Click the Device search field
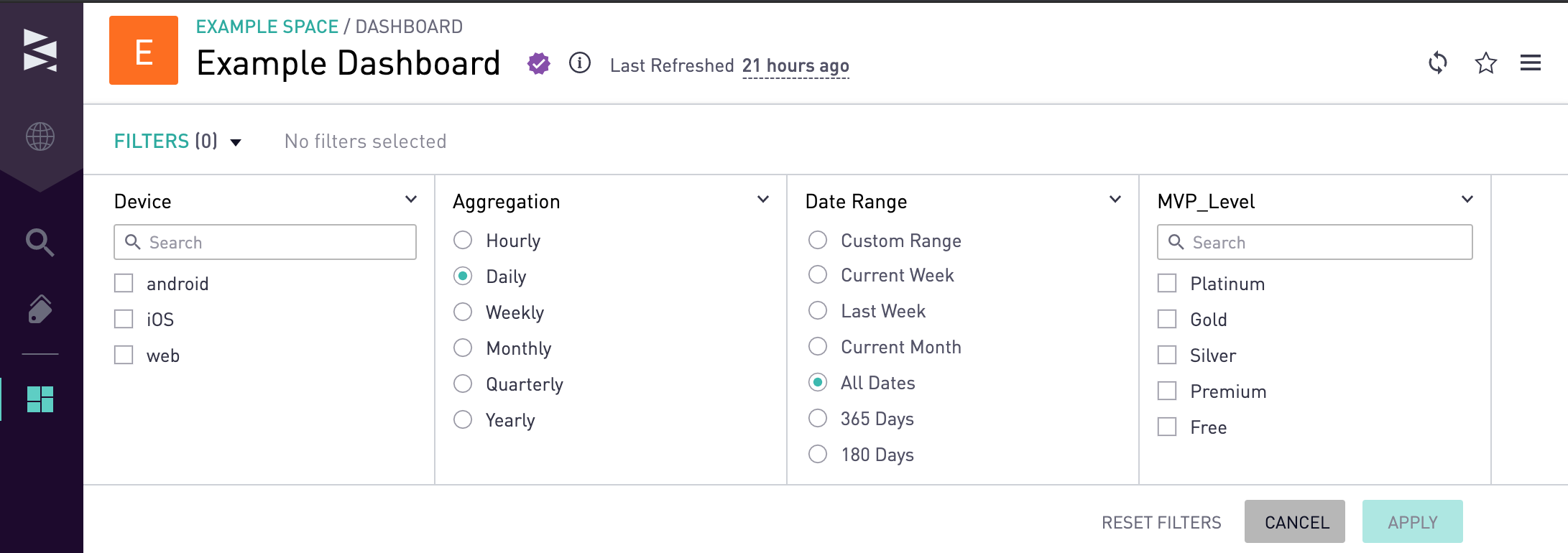This screenshot has width=1568, height=553. [x=265, y=242]
